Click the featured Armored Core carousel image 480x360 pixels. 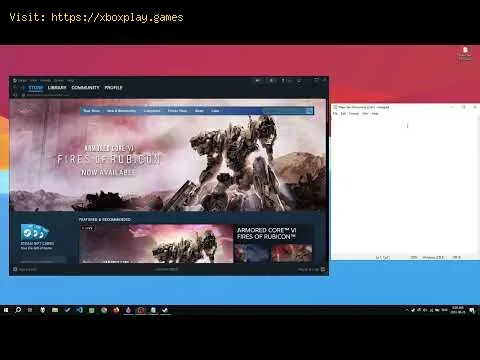tap(156, 243)
